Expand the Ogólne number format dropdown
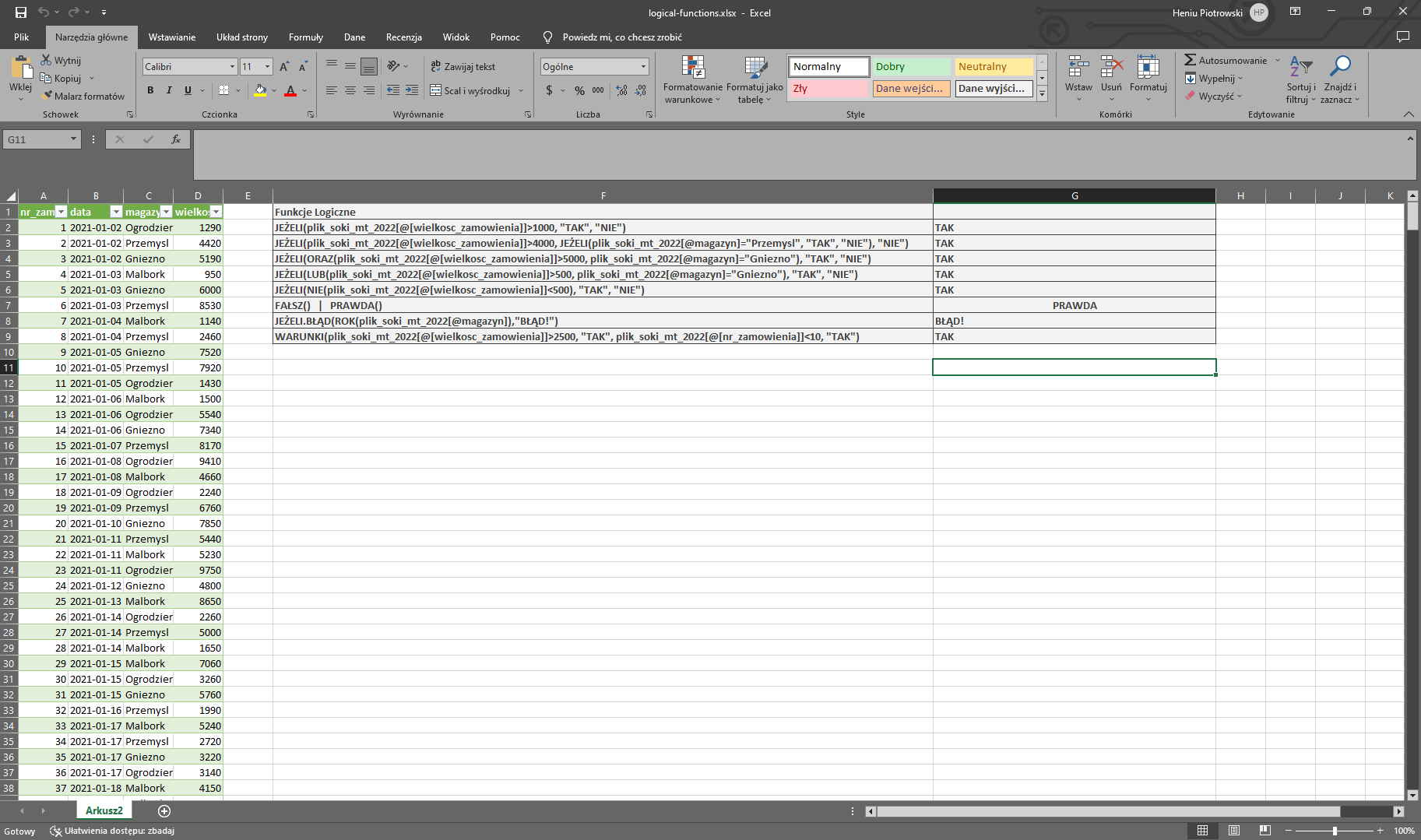This screenshot has width=1421, height=840. point(643,67)
